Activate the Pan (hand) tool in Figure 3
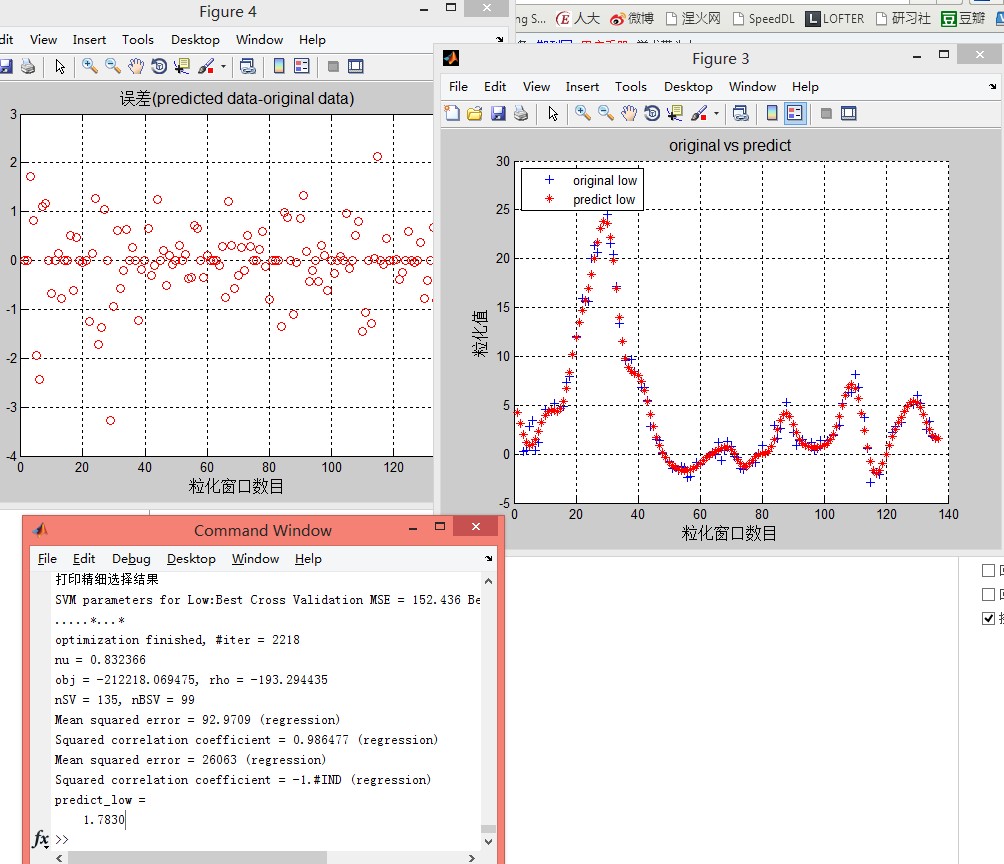The image size is (1004, 864). [x=627, y=114]
